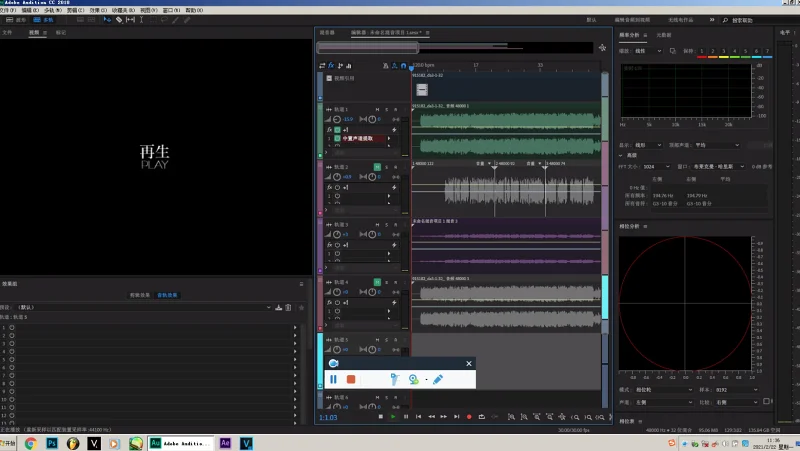
Task: Unmute track 2 green M button
Action: click(x=377, y=167)
